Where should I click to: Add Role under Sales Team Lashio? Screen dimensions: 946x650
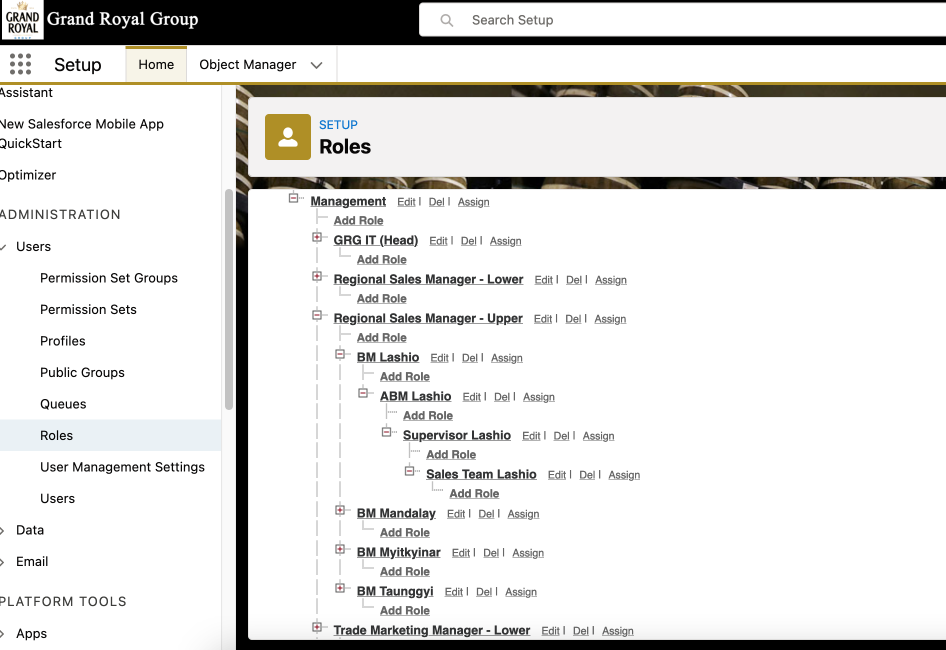coord(474,494)
